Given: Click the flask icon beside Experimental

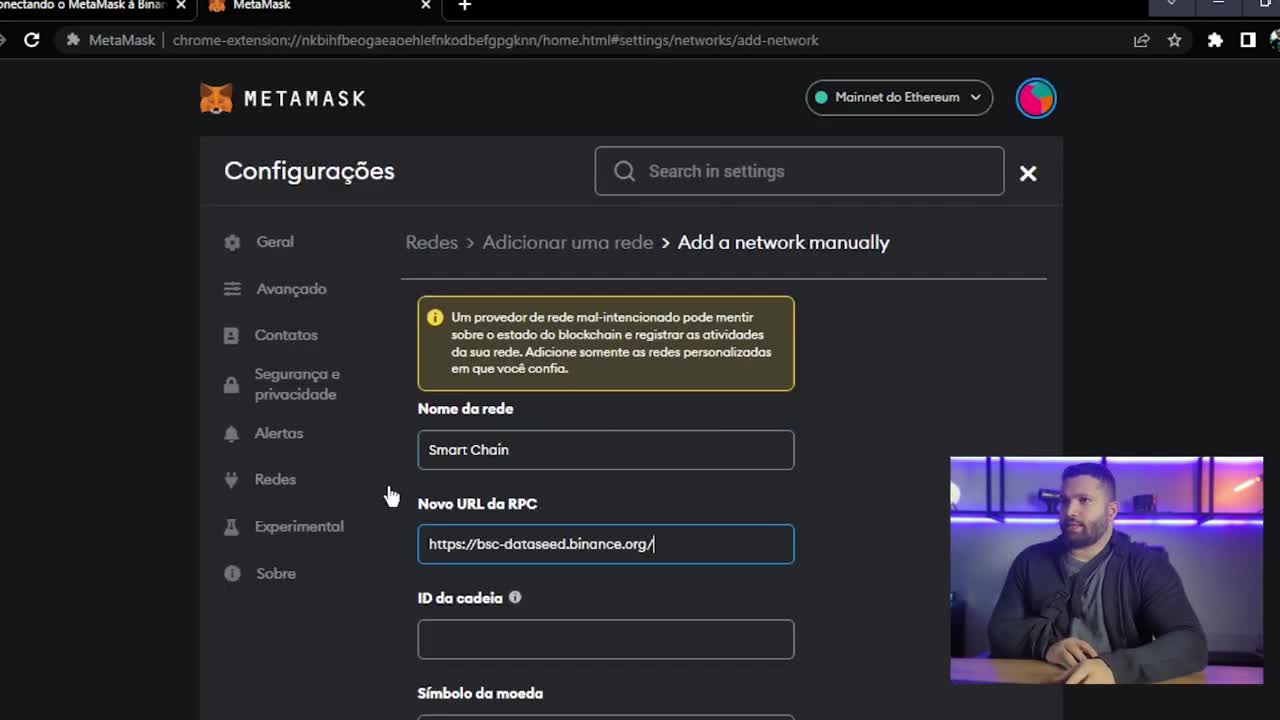Looking at the screenshot, I should [231, 527].
